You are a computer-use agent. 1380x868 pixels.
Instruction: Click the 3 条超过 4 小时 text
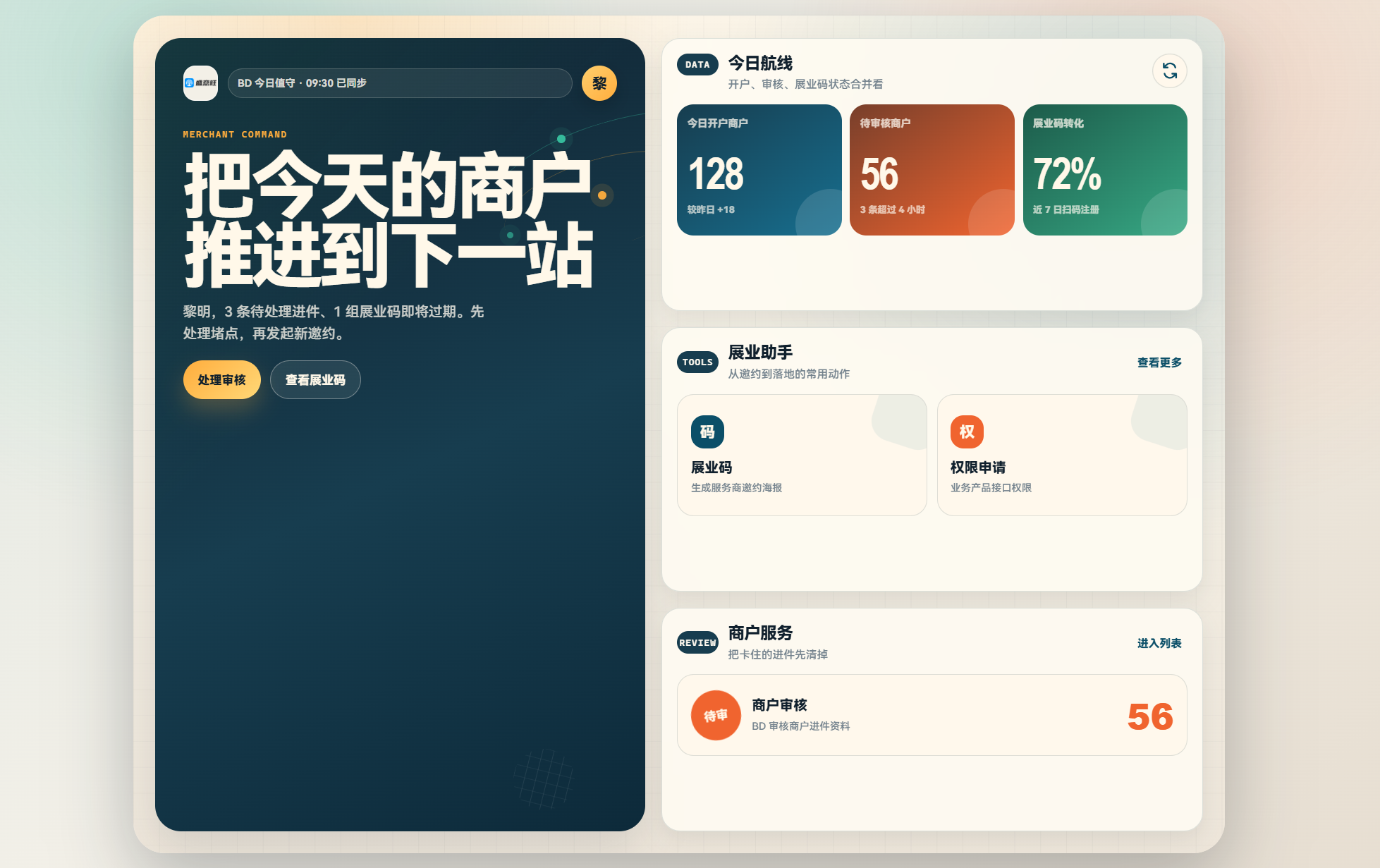892,209
